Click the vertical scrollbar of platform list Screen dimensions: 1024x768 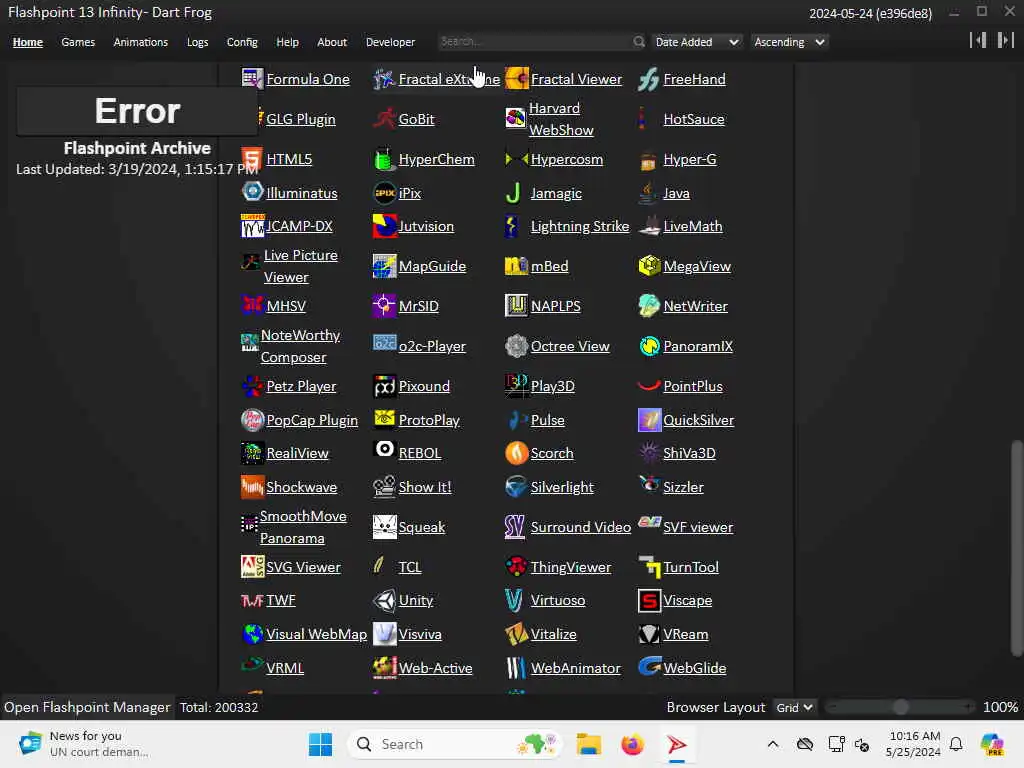1016,549
